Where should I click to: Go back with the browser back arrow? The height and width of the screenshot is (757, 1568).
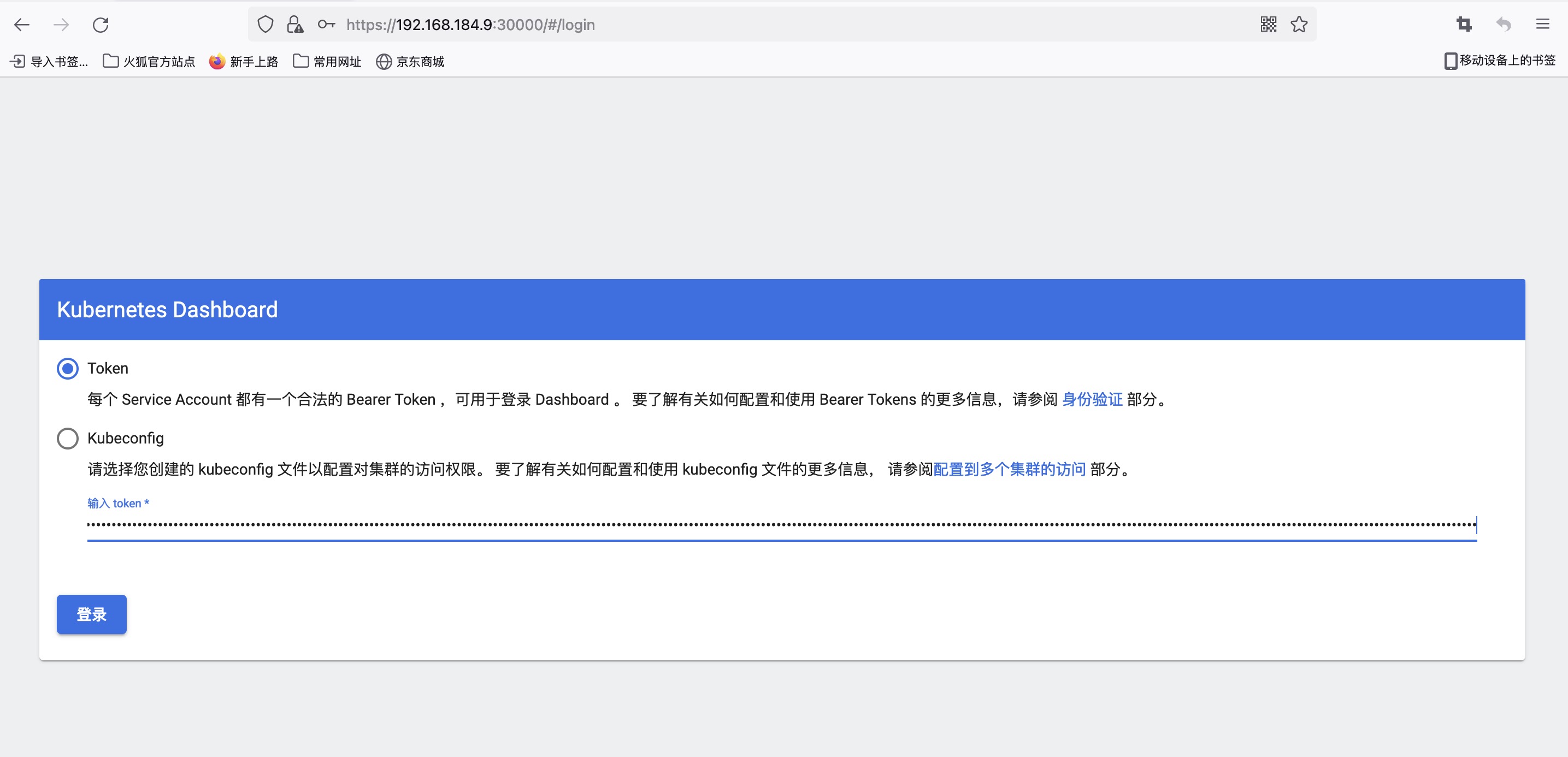[22, 25]
